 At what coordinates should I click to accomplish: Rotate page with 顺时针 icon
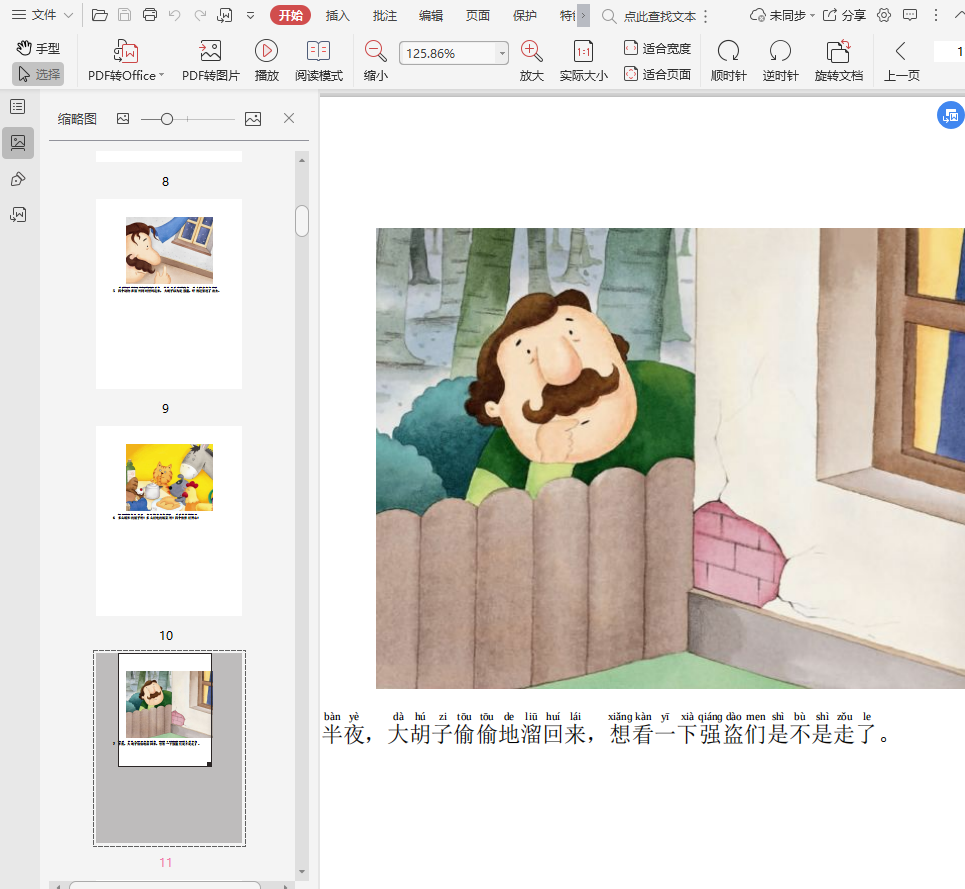tap(728, 52)
